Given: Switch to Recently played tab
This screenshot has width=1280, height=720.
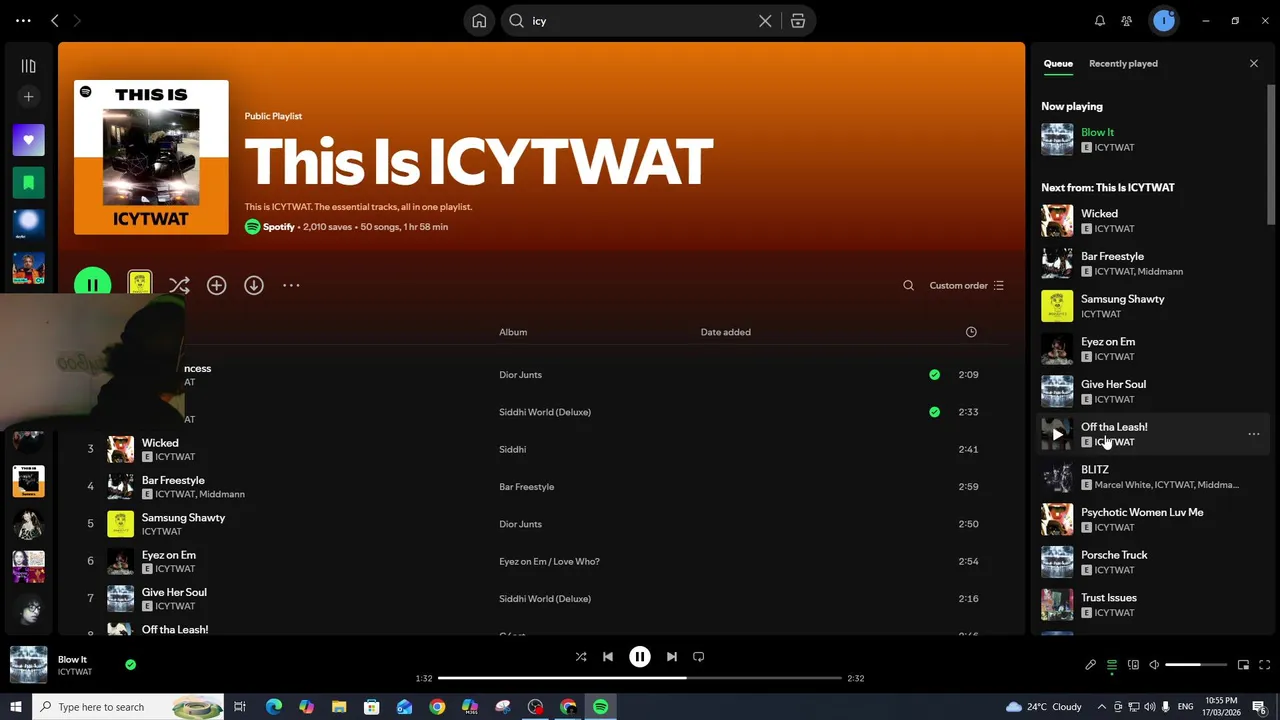Looking at the screenshot, I should (1123, 64).
